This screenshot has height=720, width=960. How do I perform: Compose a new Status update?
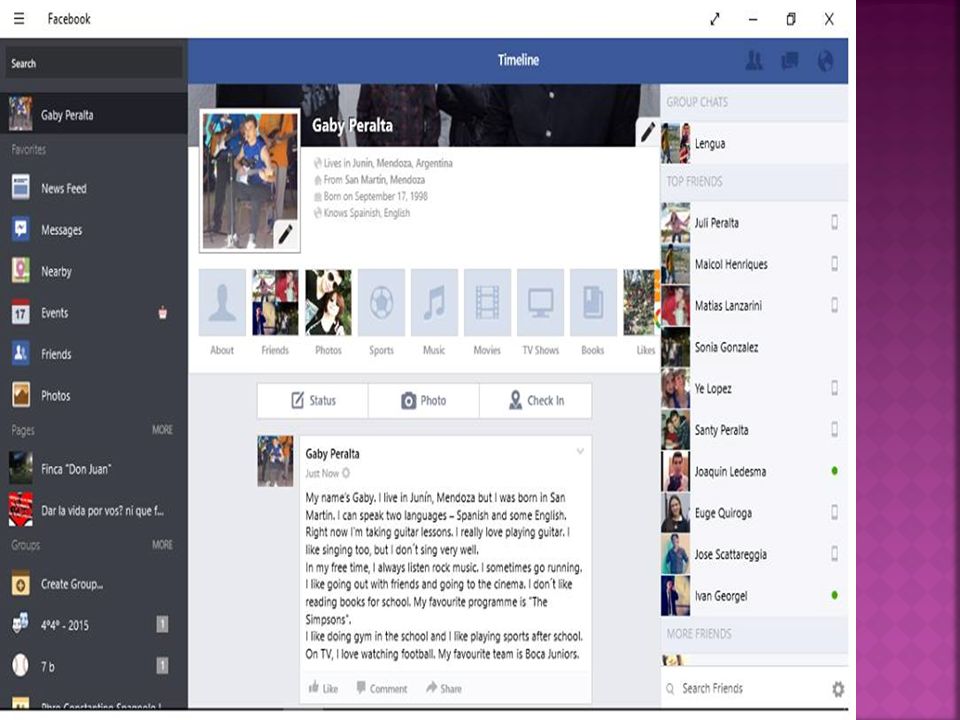click(313, 400)
